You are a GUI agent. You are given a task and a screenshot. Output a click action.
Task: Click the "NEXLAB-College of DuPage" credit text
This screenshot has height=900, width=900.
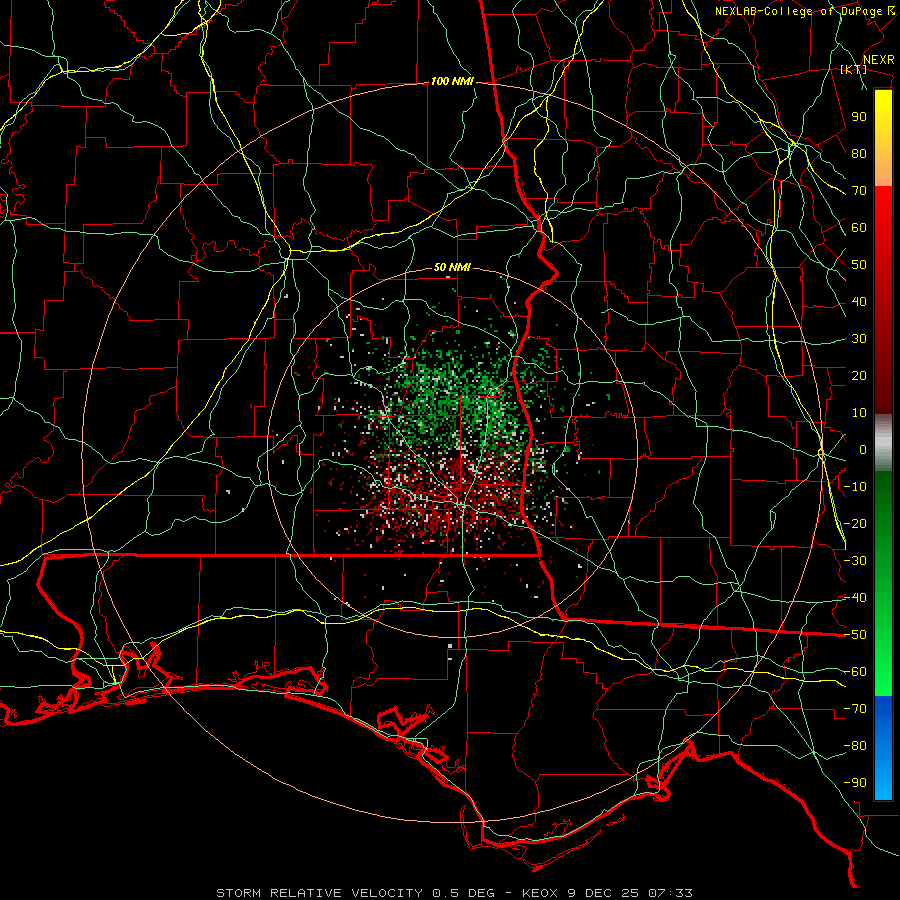pyautogui.click(x=799, y=11)
